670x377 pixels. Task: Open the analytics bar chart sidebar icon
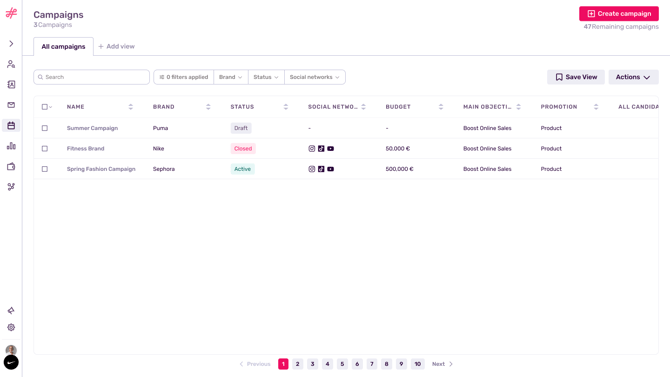tap(11, 146)
